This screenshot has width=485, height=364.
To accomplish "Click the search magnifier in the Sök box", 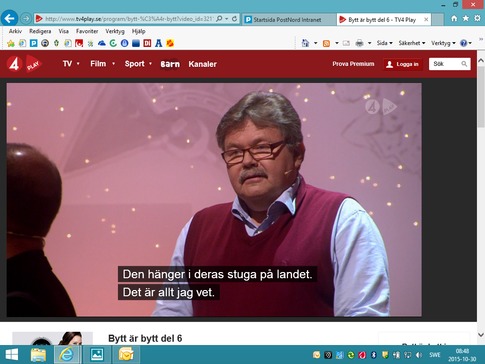I will coord(464,64).
